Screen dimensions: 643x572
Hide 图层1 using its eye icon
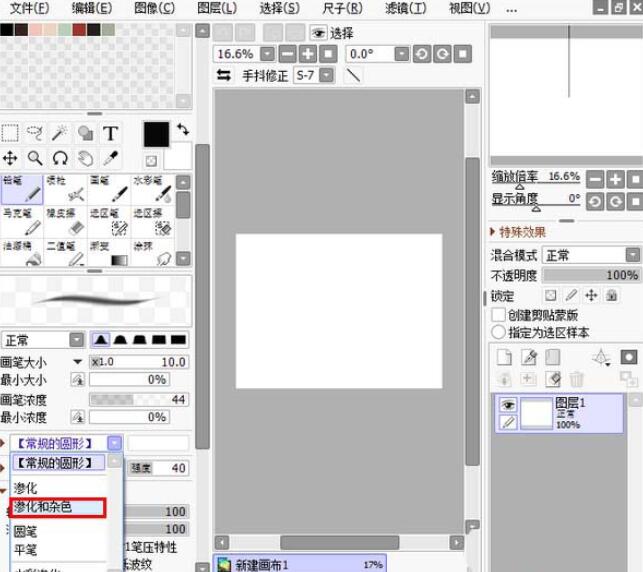[x=508, y=405]
